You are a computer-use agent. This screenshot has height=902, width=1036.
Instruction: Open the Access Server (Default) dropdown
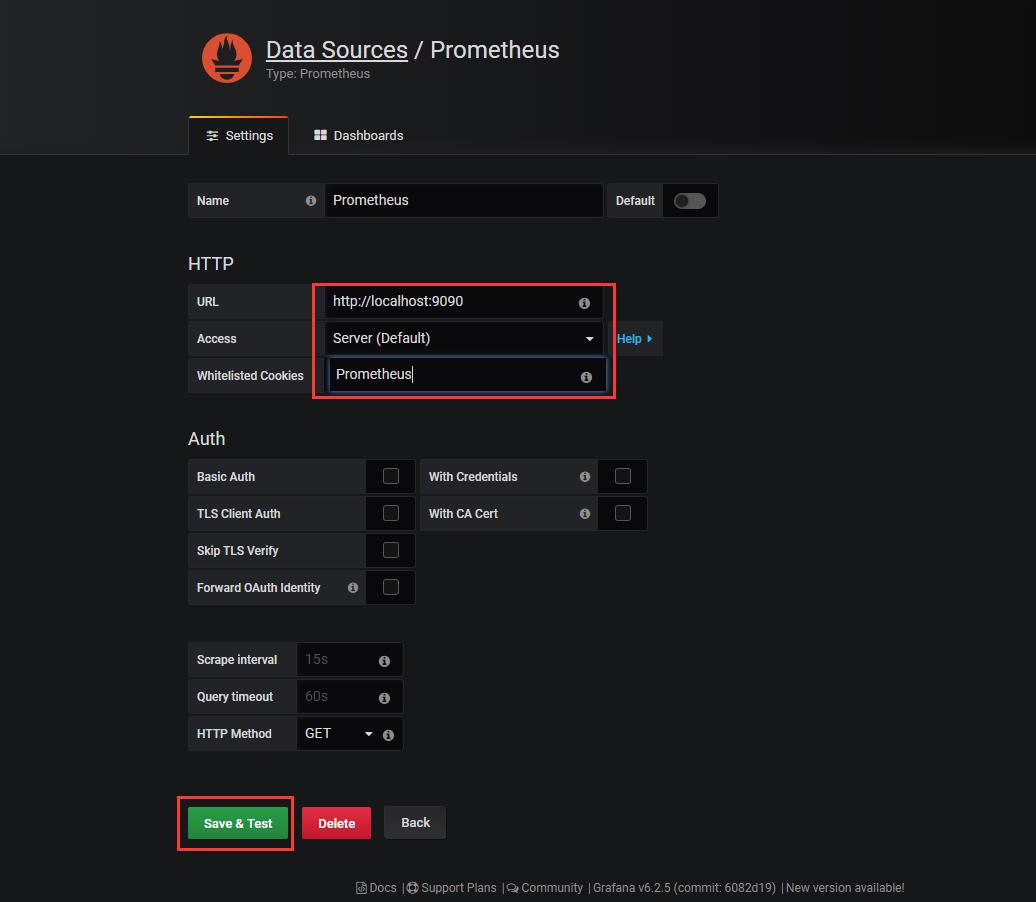pyautogui.click(x=463, y=338)
